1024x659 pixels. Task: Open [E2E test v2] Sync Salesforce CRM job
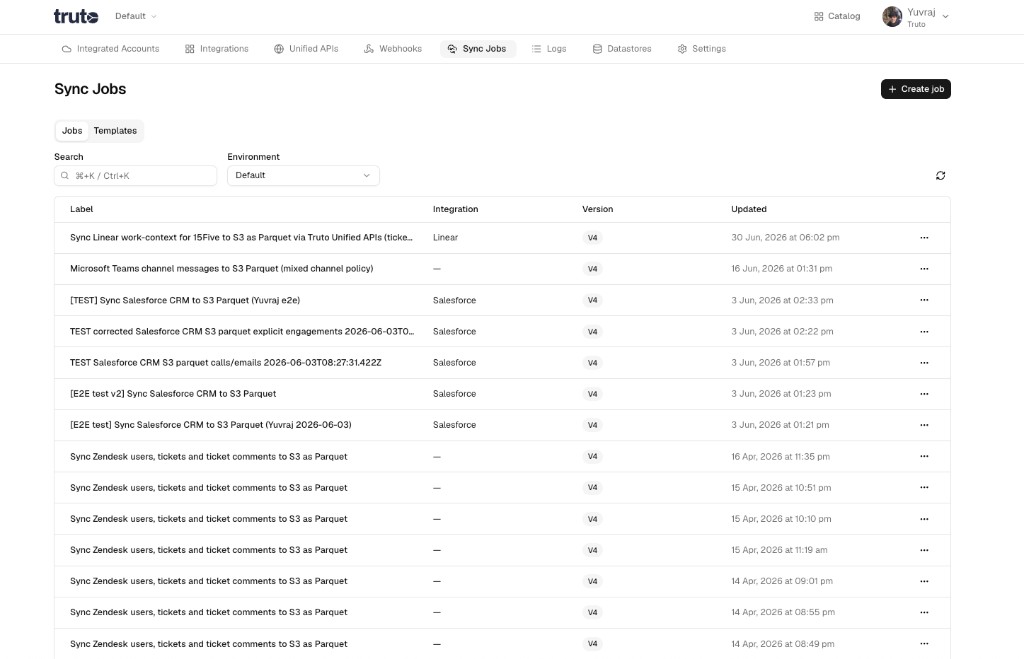coord(173,394)
